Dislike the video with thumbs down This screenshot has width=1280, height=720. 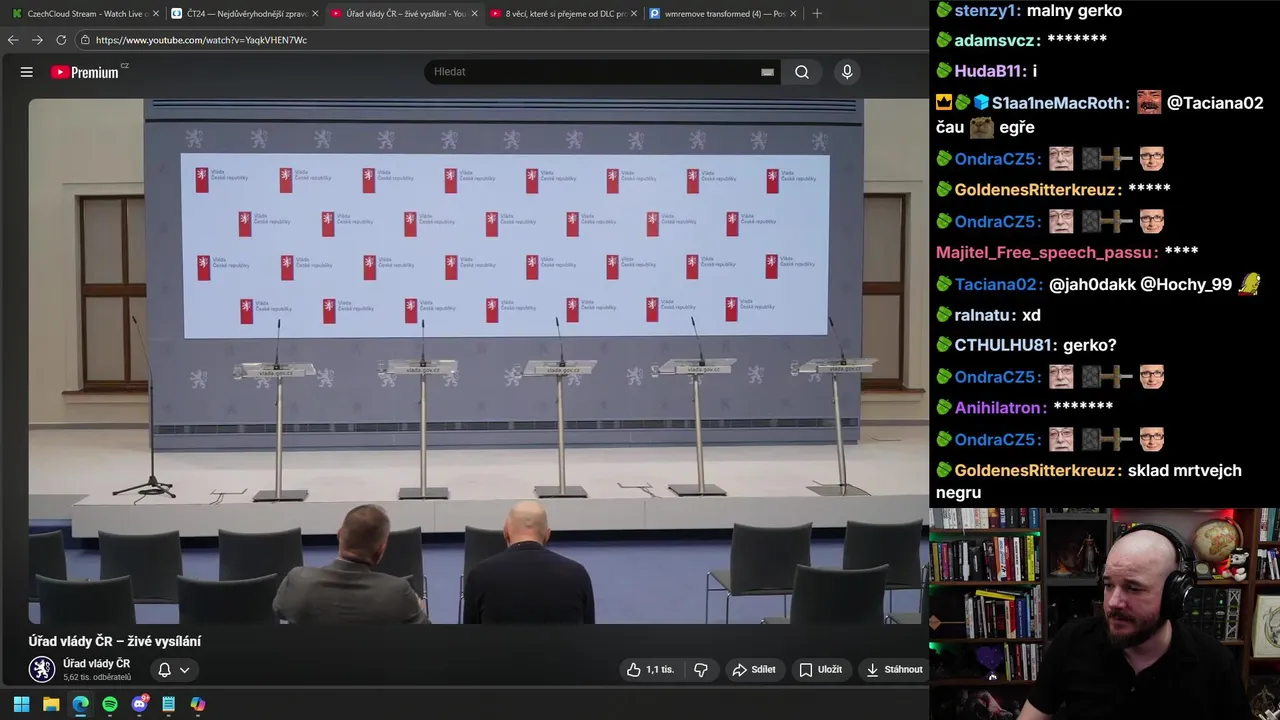(x=701, y=670)
